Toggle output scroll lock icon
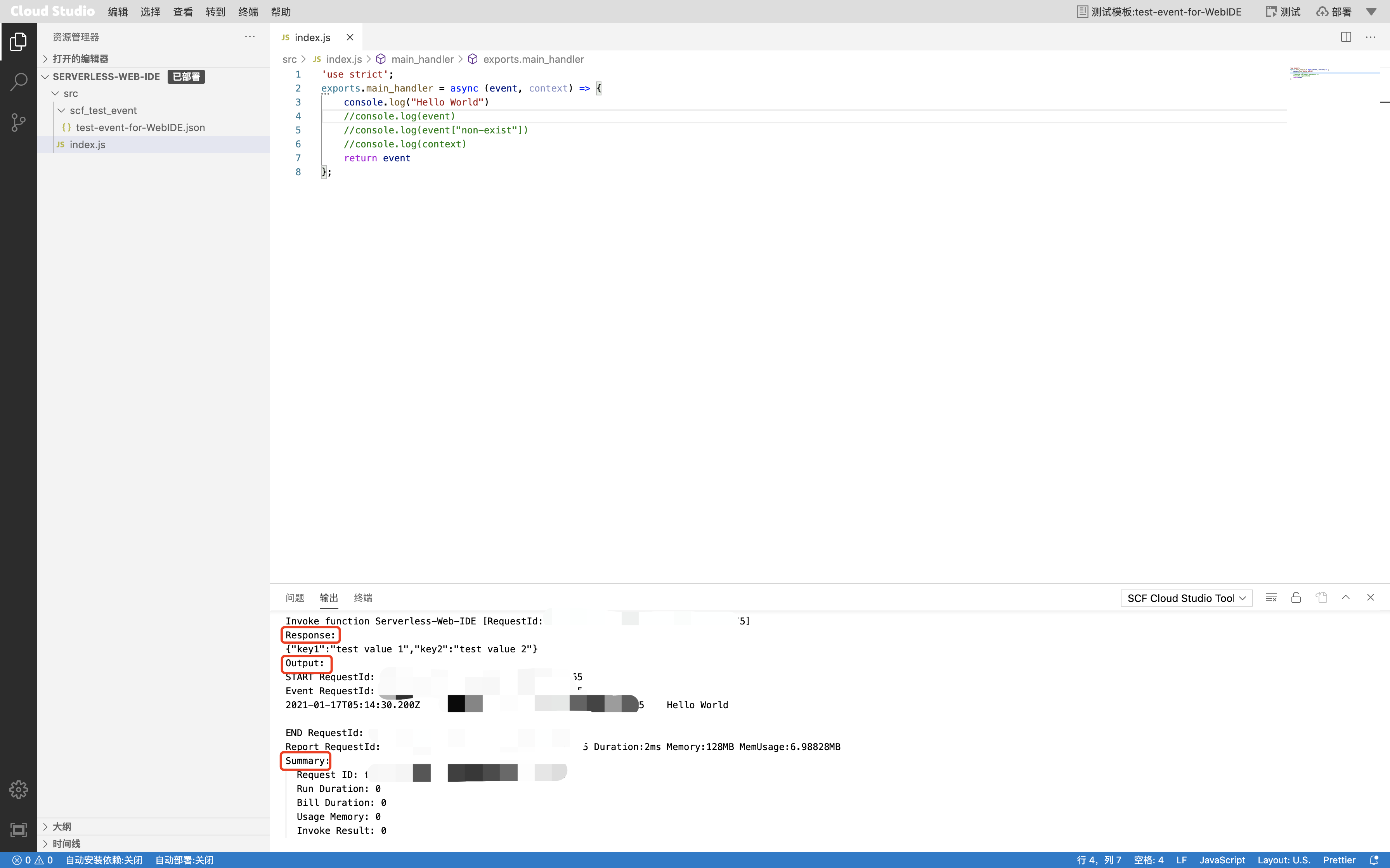Screen dimensions: 1390x868 (x=1296, y=598)
